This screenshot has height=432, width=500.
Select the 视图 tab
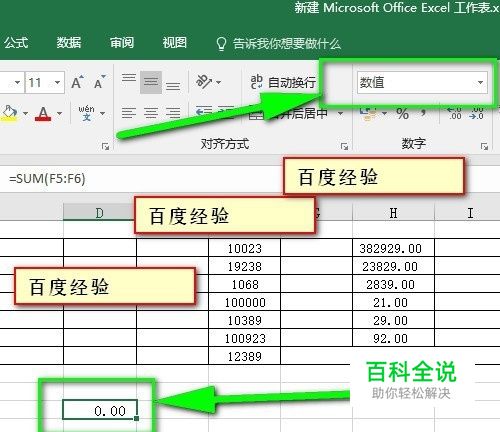174,43
